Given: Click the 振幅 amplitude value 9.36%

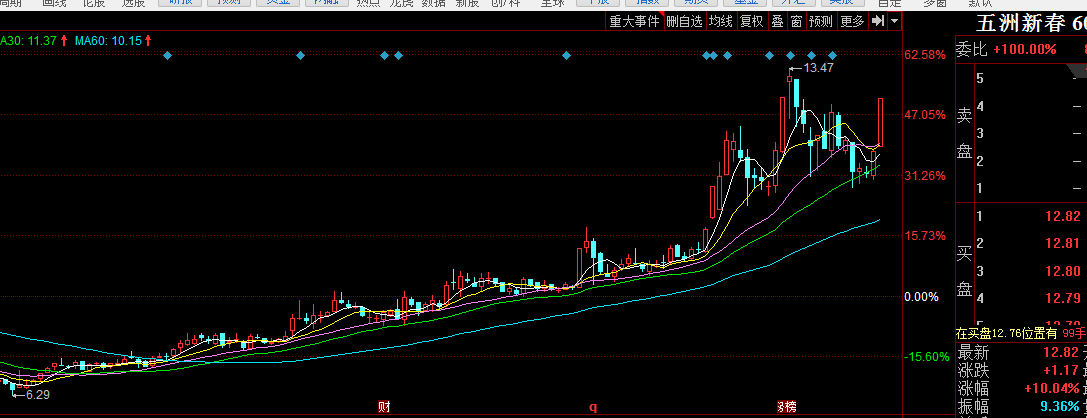Looking at the screenshot, I should point(1061,406).
